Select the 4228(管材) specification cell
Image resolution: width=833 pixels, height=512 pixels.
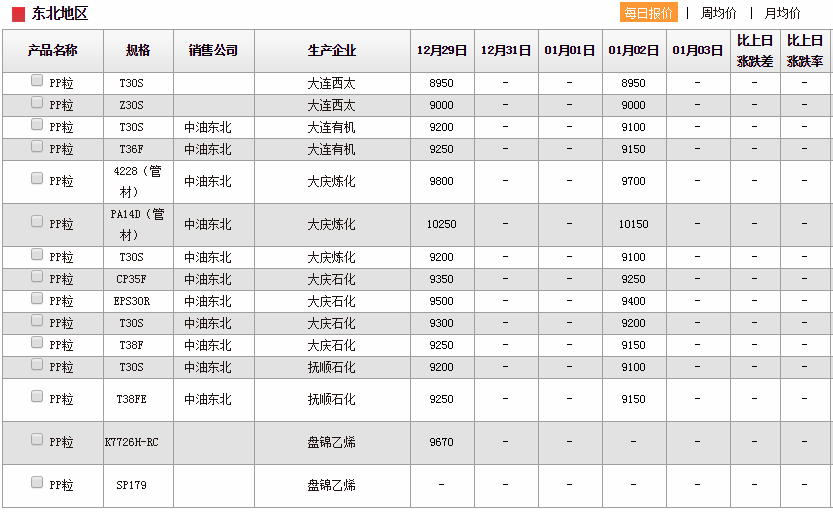click(x=138, y=182)
